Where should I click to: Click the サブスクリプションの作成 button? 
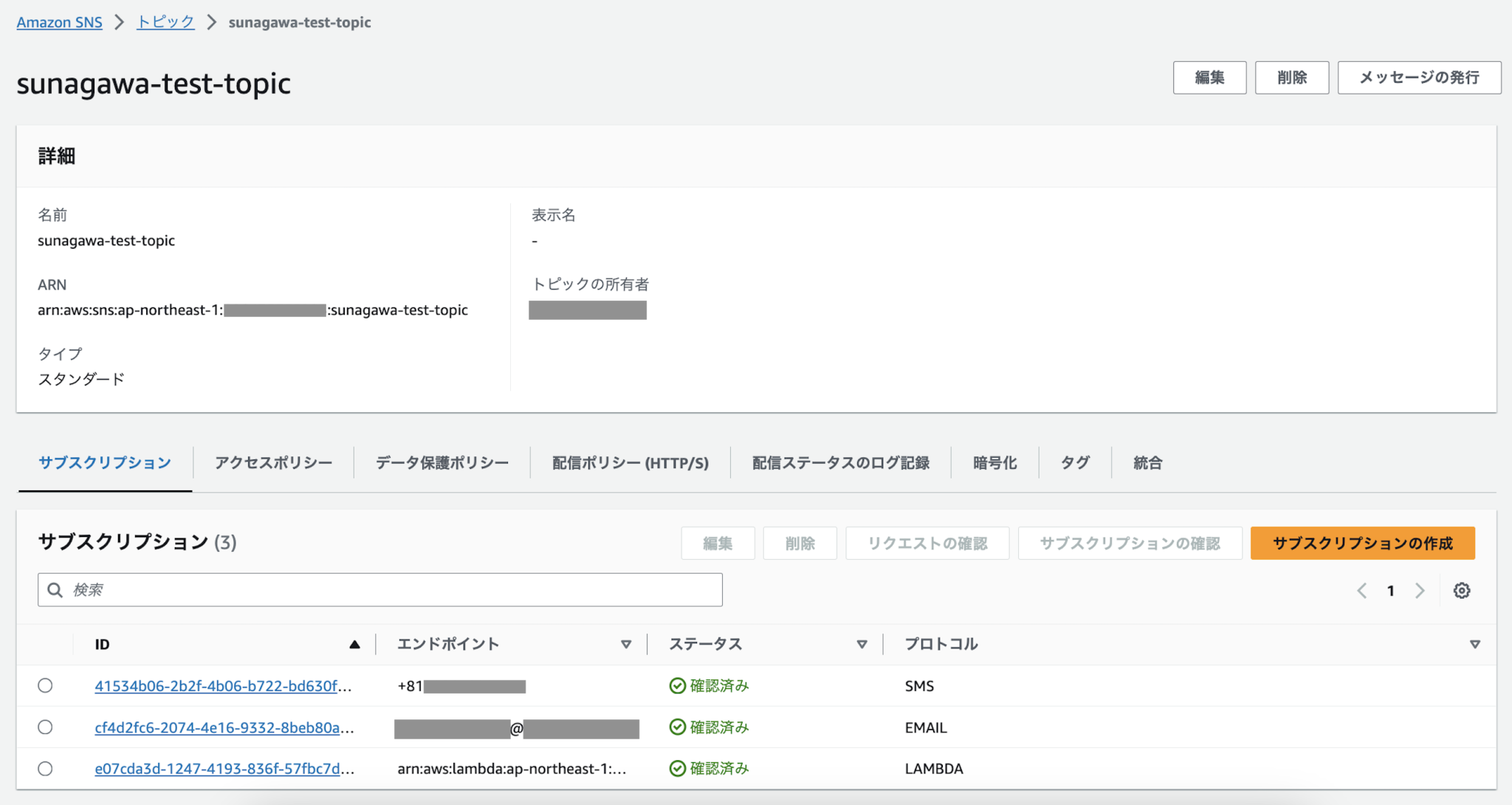1362,543
